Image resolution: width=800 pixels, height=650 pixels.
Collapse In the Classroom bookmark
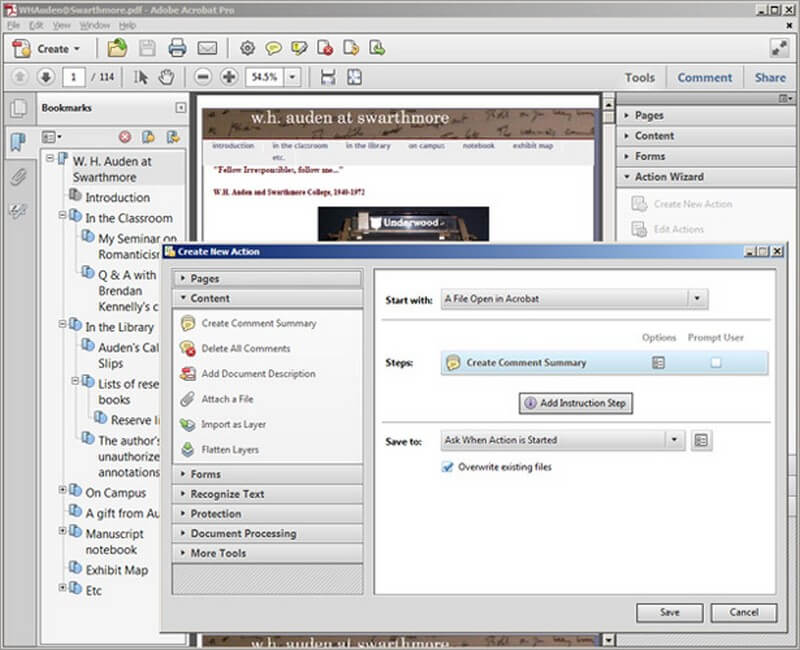click(62, 215)
